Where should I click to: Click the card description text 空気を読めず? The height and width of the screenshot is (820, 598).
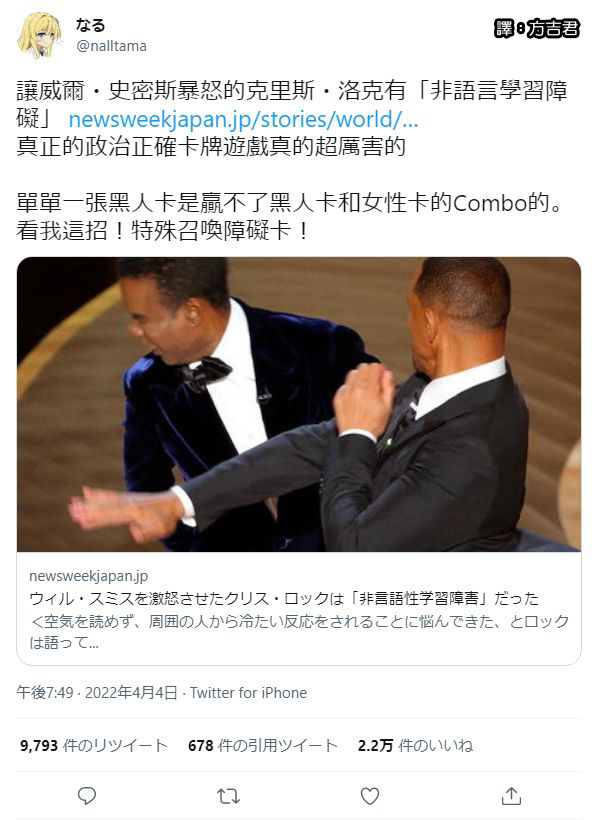299,632
